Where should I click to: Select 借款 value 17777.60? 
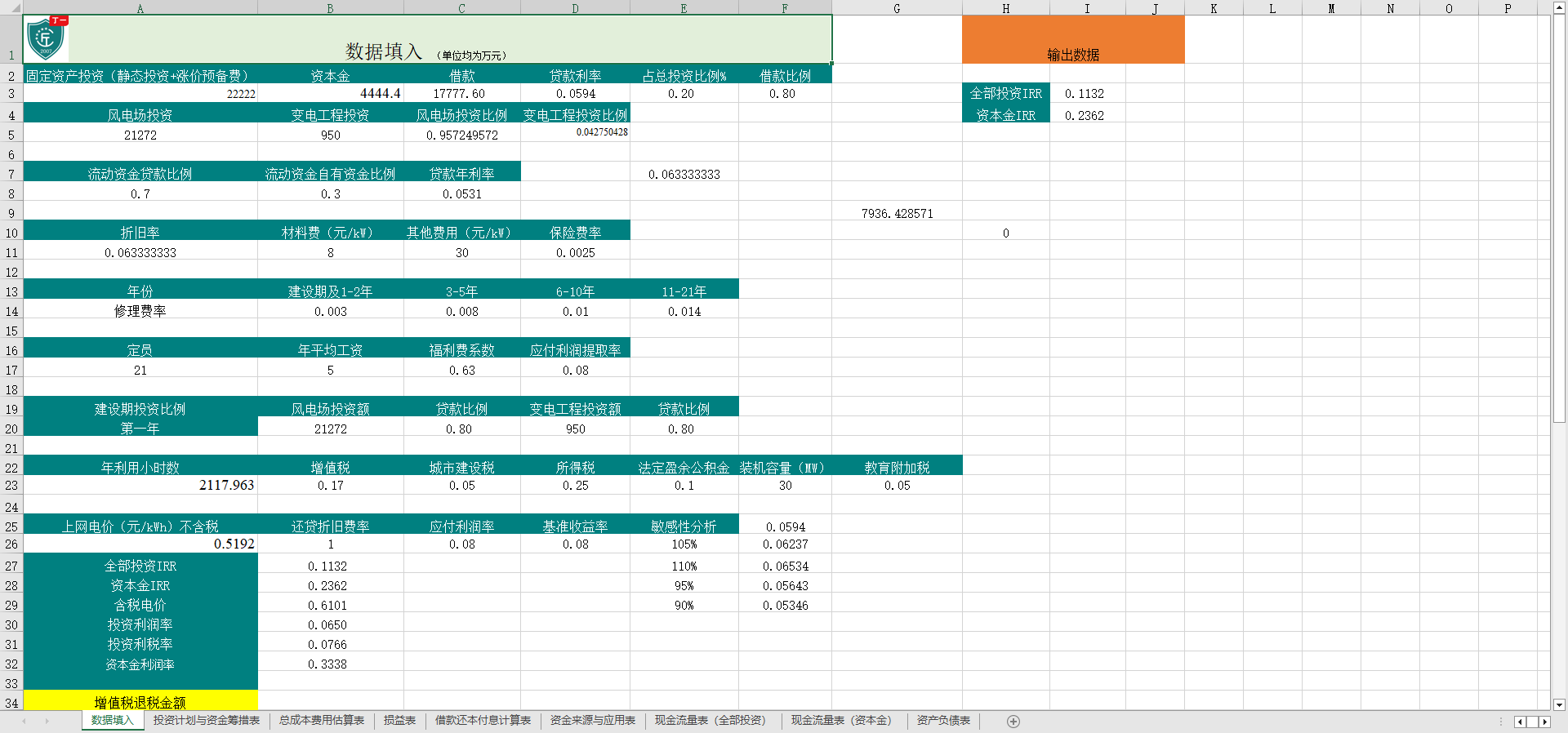[461, 93]
